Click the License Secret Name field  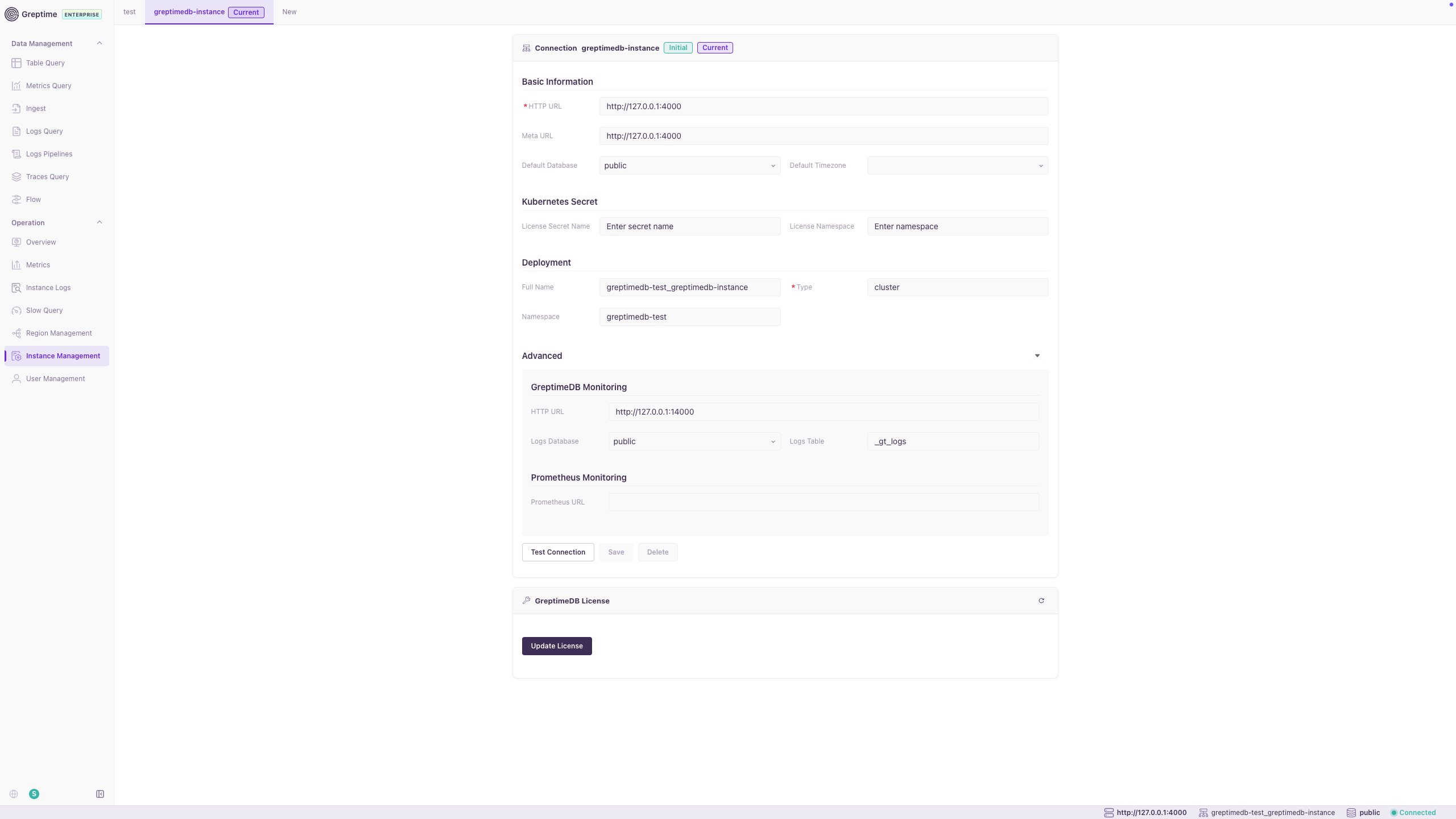pos(689,226)
